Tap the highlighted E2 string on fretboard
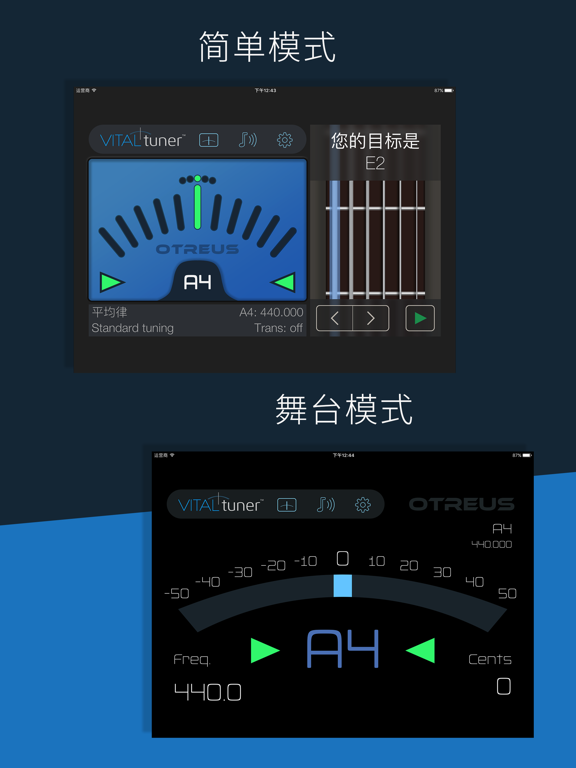 point(335,240)
